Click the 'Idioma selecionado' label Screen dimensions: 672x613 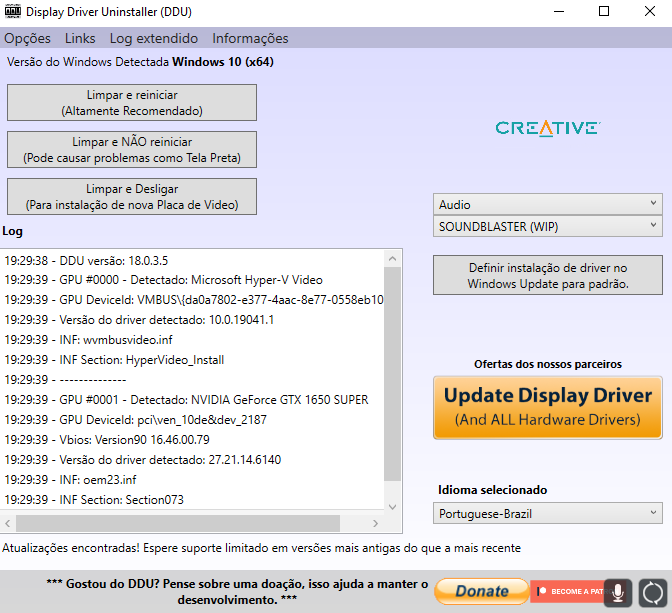tap(492, 490)
